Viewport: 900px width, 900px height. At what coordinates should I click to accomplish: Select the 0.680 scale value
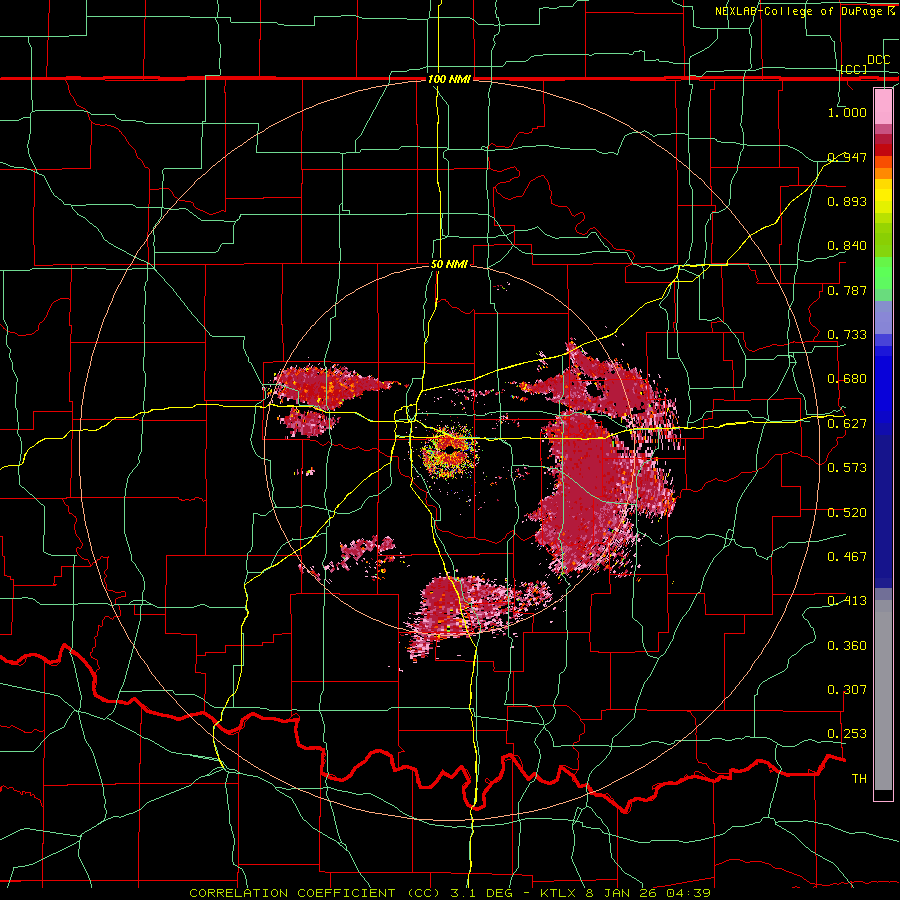click(x=847, y=379)
